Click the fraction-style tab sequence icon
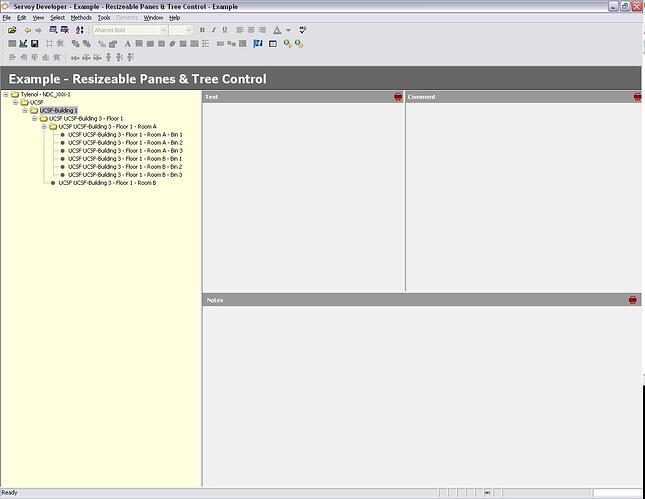 point(102,44)
